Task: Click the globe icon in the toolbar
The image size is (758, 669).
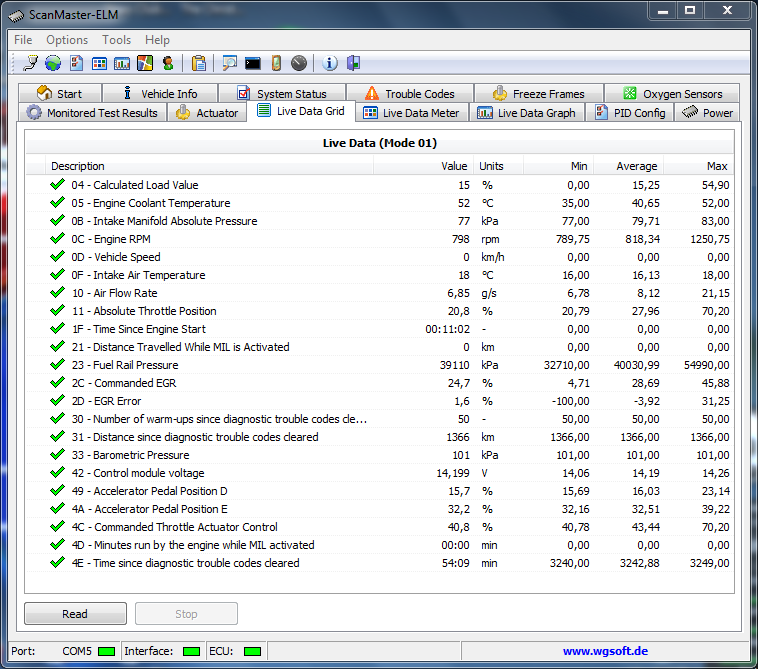Action: (x=52, y=63)
